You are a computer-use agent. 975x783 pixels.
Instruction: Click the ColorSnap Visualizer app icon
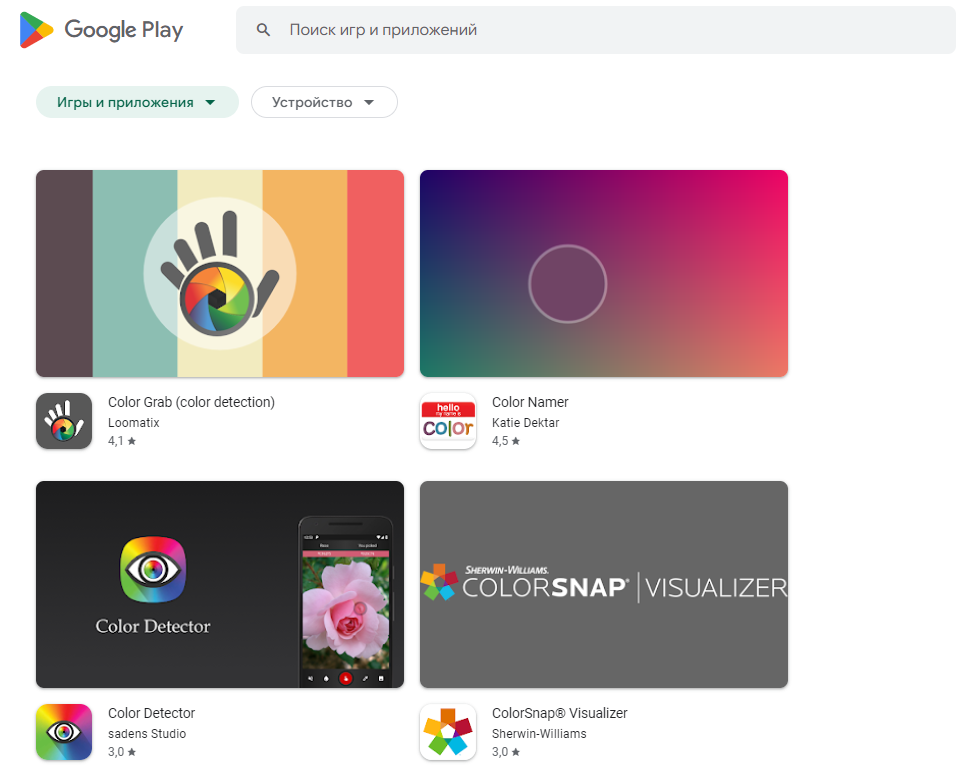point(447,731)
